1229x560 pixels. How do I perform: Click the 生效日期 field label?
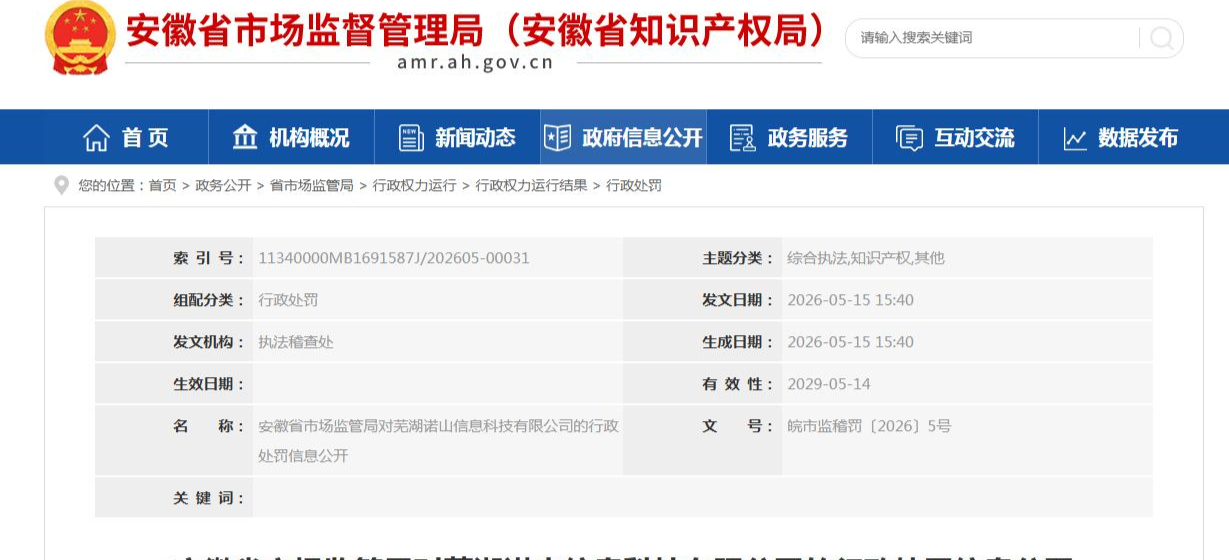click(x=209, y=384)
